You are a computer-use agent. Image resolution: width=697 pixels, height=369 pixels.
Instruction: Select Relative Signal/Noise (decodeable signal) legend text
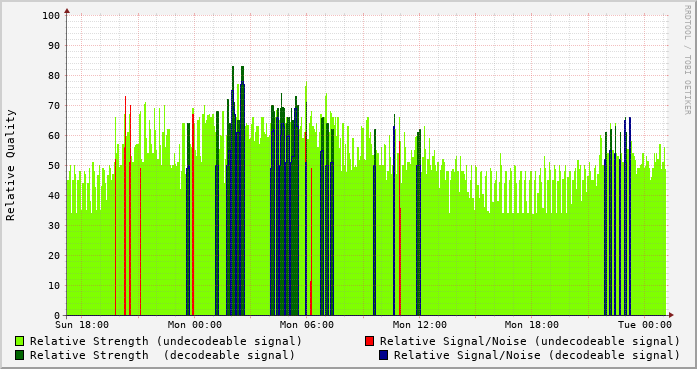coord(537,355)
